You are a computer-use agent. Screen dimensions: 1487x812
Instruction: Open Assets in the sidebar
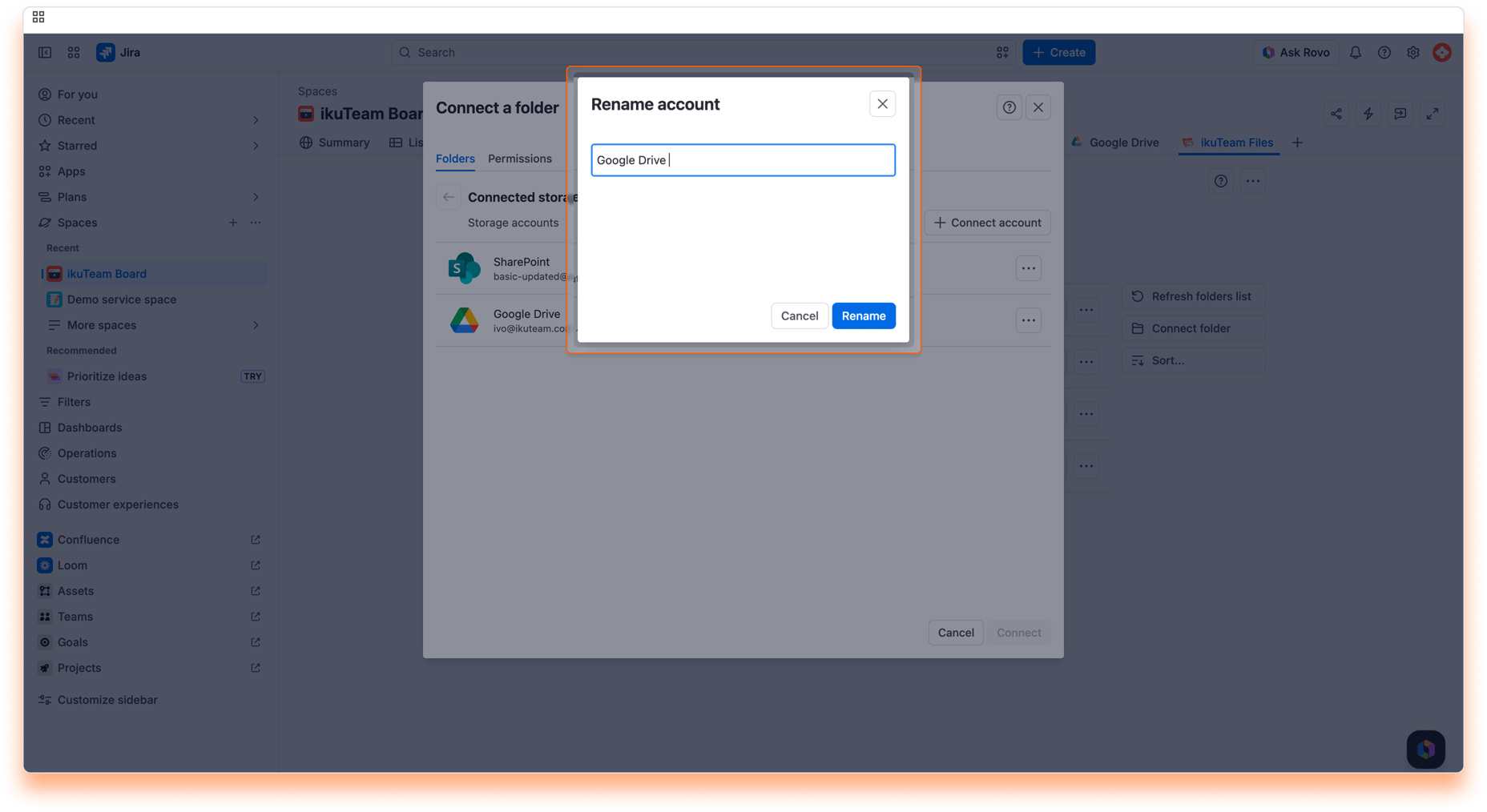tap(75, 591)
